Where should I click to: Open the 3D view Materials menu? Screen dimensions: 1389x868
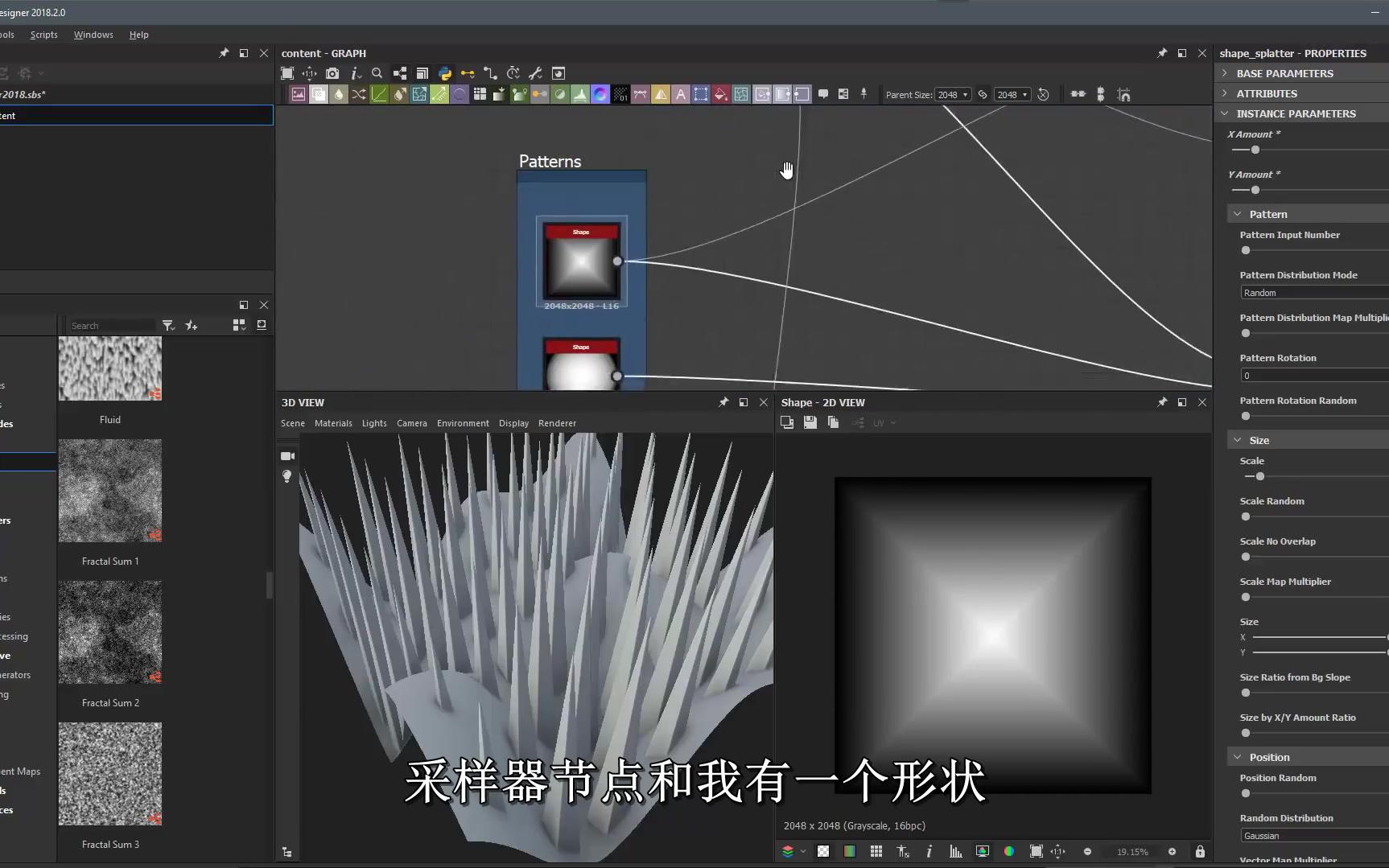point(333,423)
